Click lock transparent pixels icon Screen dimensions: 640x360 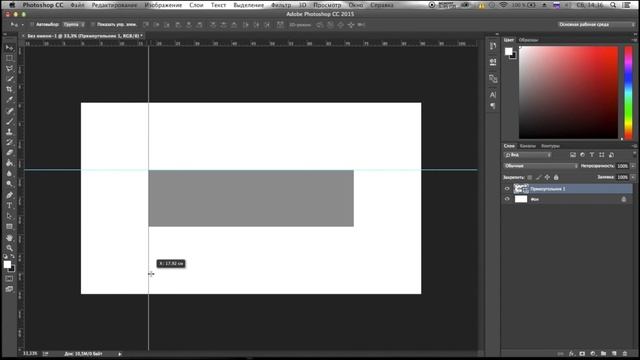[x=530, y=177]
